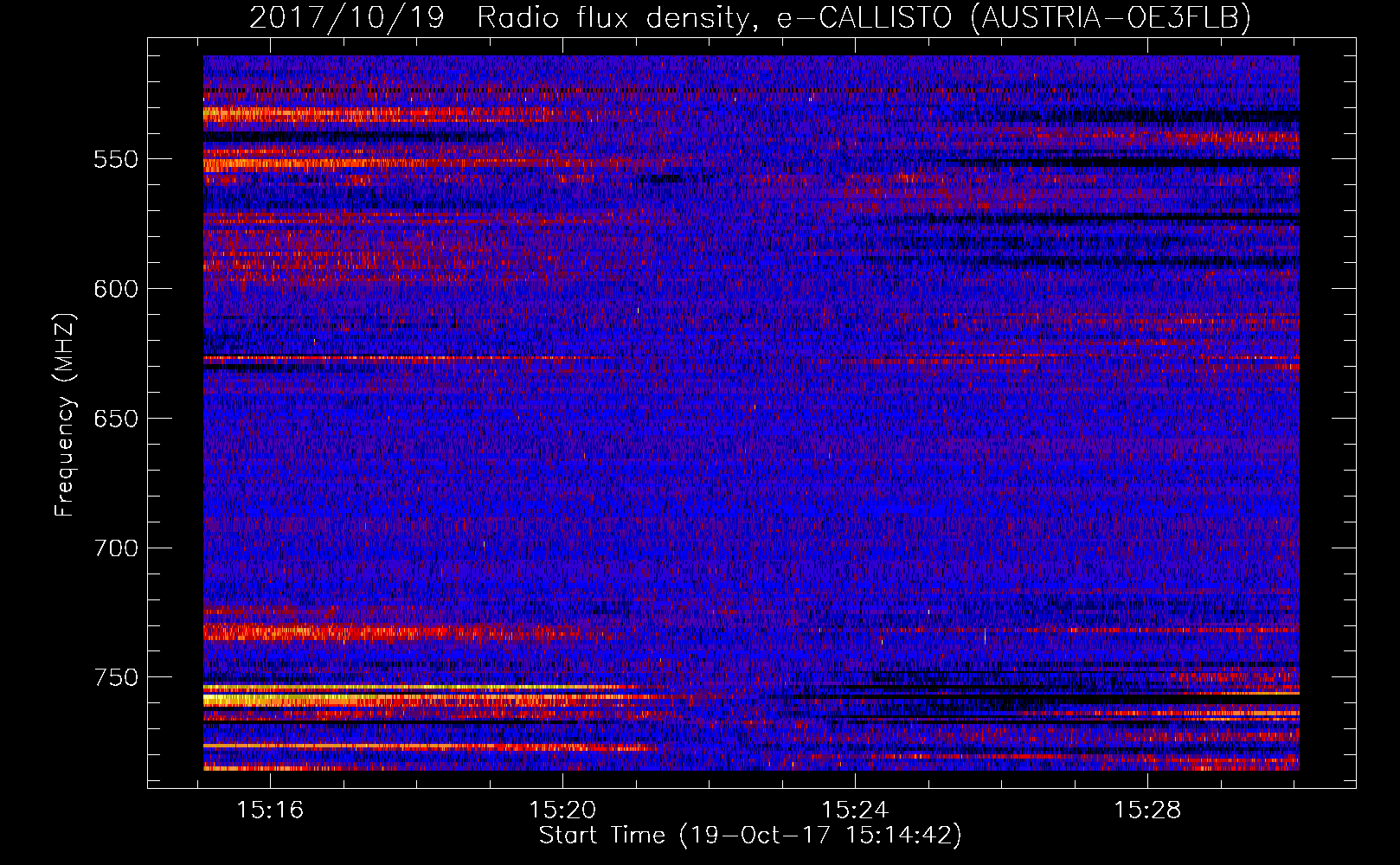Click the '15:20' time axis label
Screen dimensions: 1400x865
[563, 811]
